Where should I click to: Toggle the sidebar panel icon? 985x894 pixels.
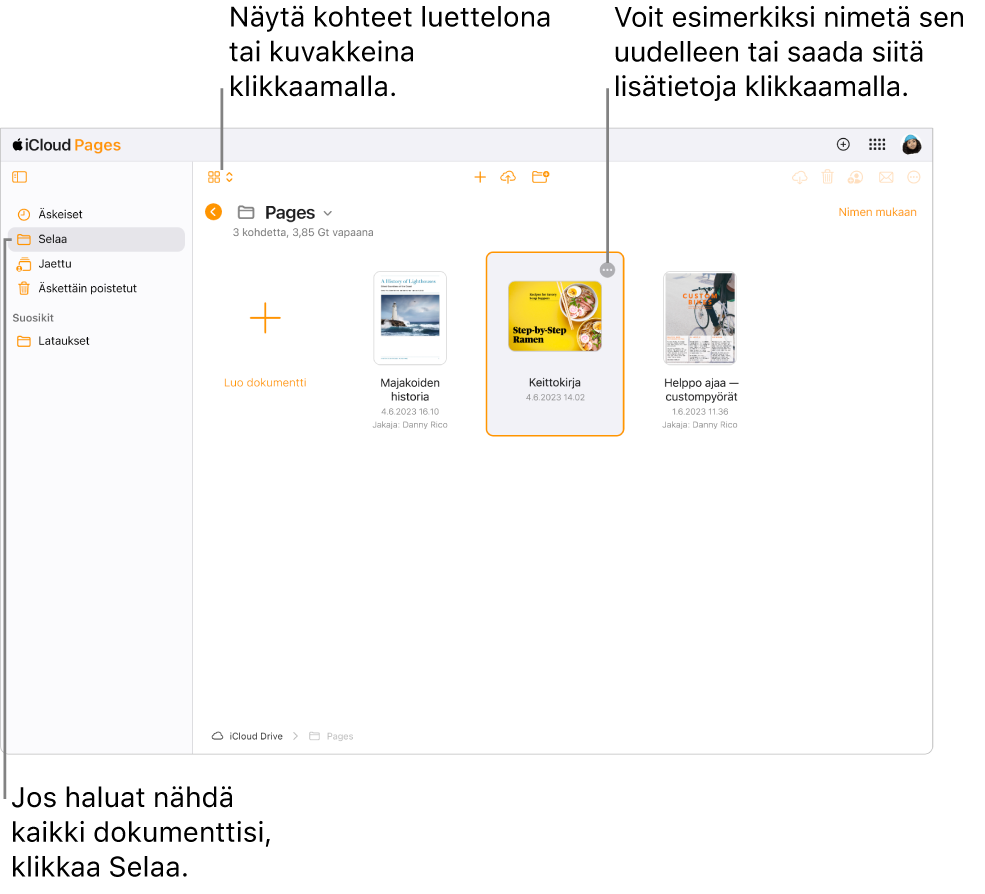19,177
